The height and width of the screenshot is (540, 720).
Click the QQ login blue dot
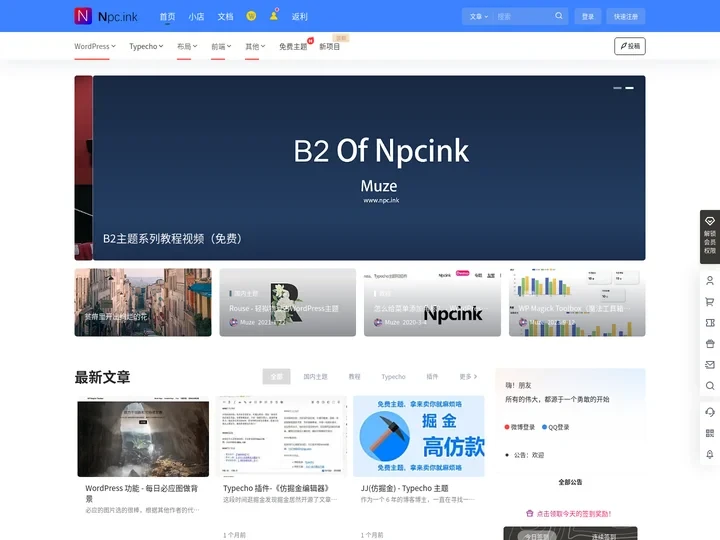click(x=545, y=427)
